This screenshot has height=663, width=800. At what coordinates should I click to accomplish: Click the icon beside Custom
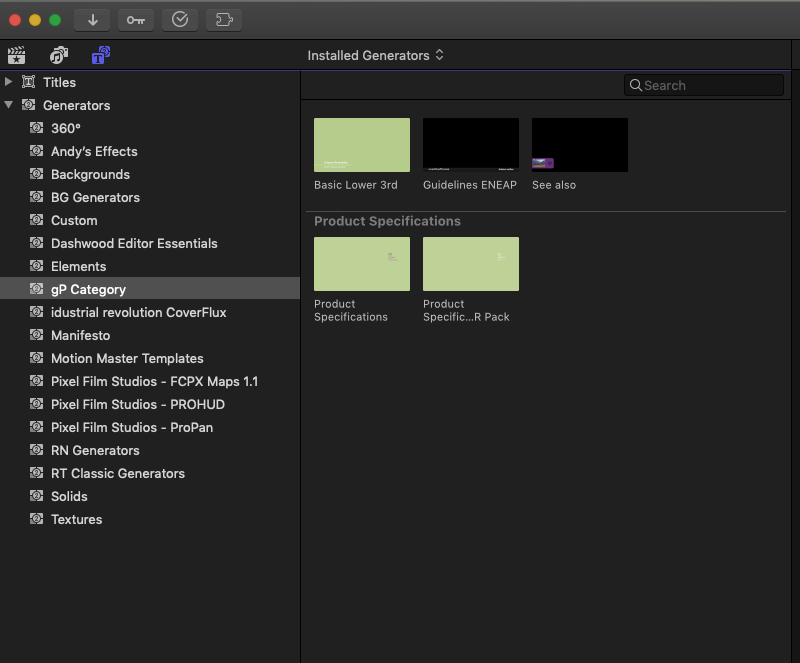[36, 219]
